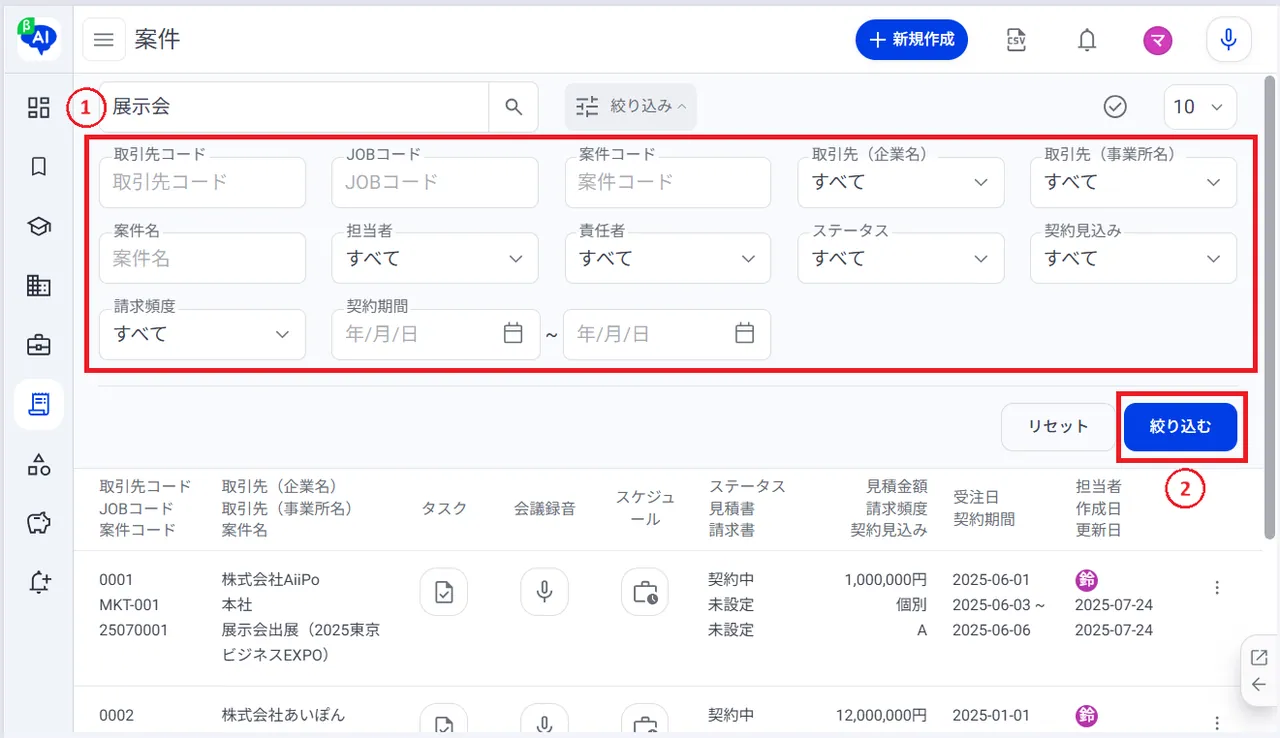Click the checkmark circle icon
1280x738 pixels.
pyautogui.click(x=1115, y=107)
